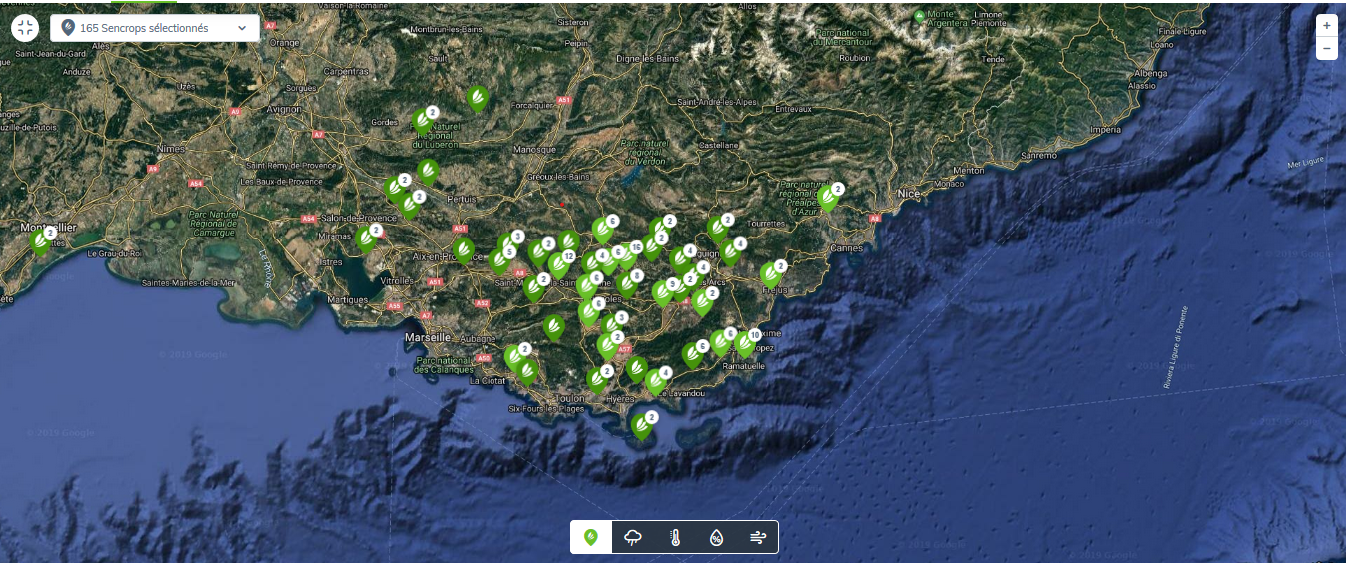Open the cluster marker labeled 16
1346x563 pixels.
pos(627,256)
